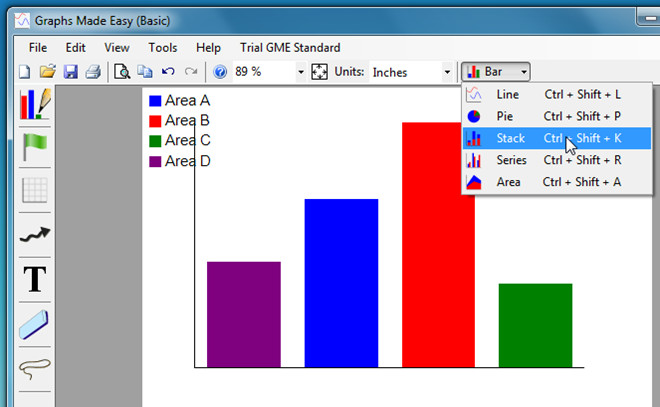The height and width of the screenshot is (407, 660).
Task: Redo the last undone action
Action: click(x=191, y=72)
